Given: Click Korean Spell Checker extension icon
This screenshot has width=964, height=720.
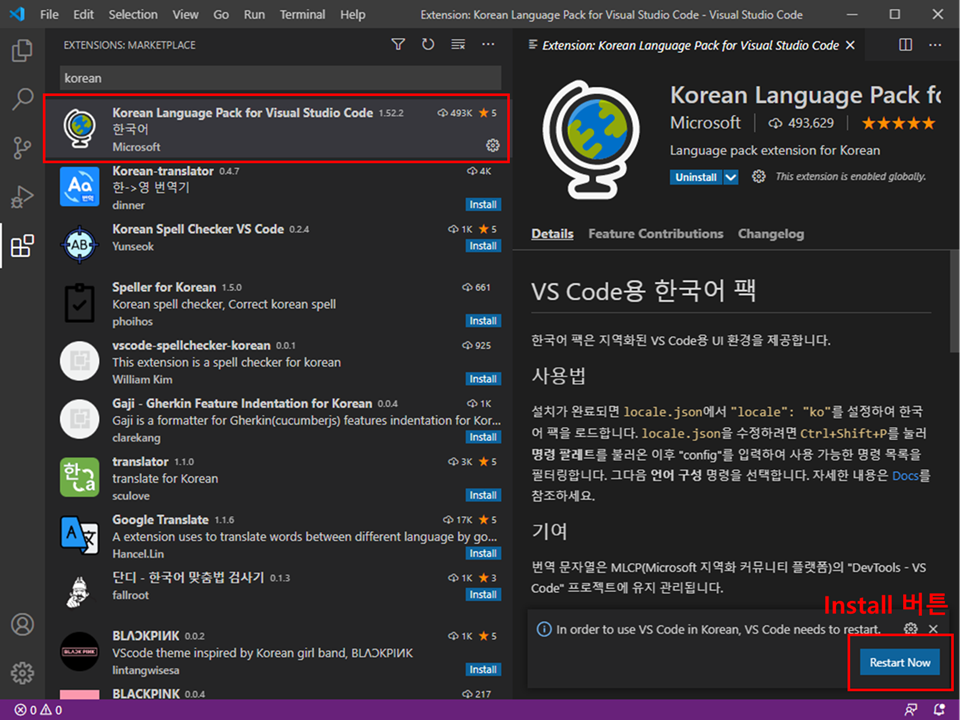Looking at the screenshot, I should (79, 244).
